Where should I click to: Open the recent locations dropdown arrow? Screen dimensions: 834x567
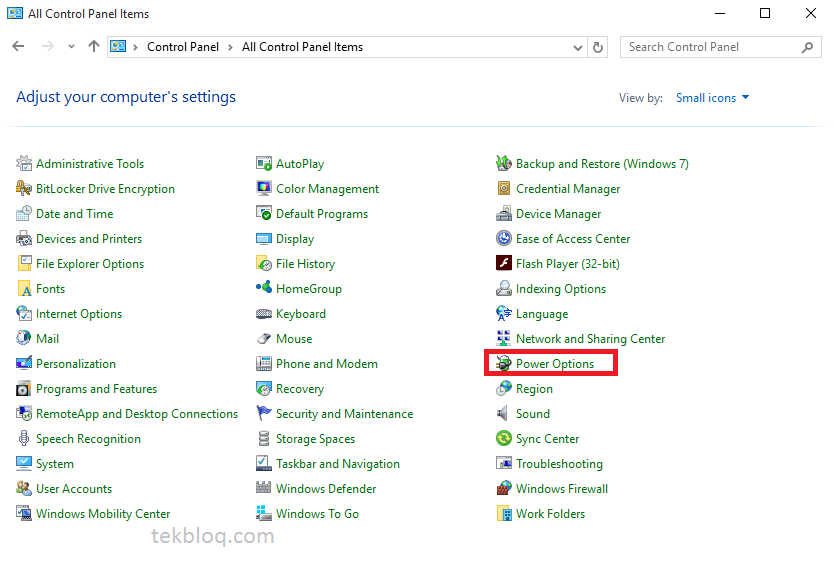tap(71, 47)
